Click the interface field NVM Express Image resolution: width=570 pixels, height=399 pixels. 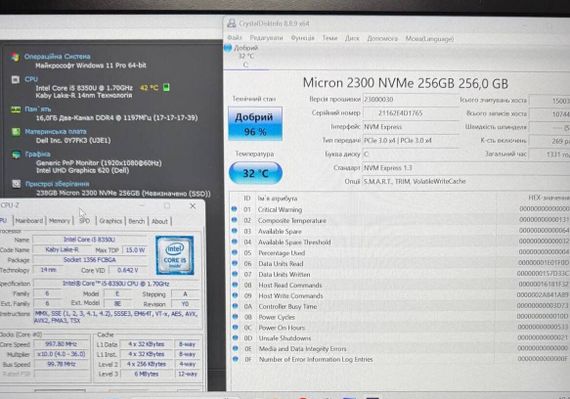(410, 127)
